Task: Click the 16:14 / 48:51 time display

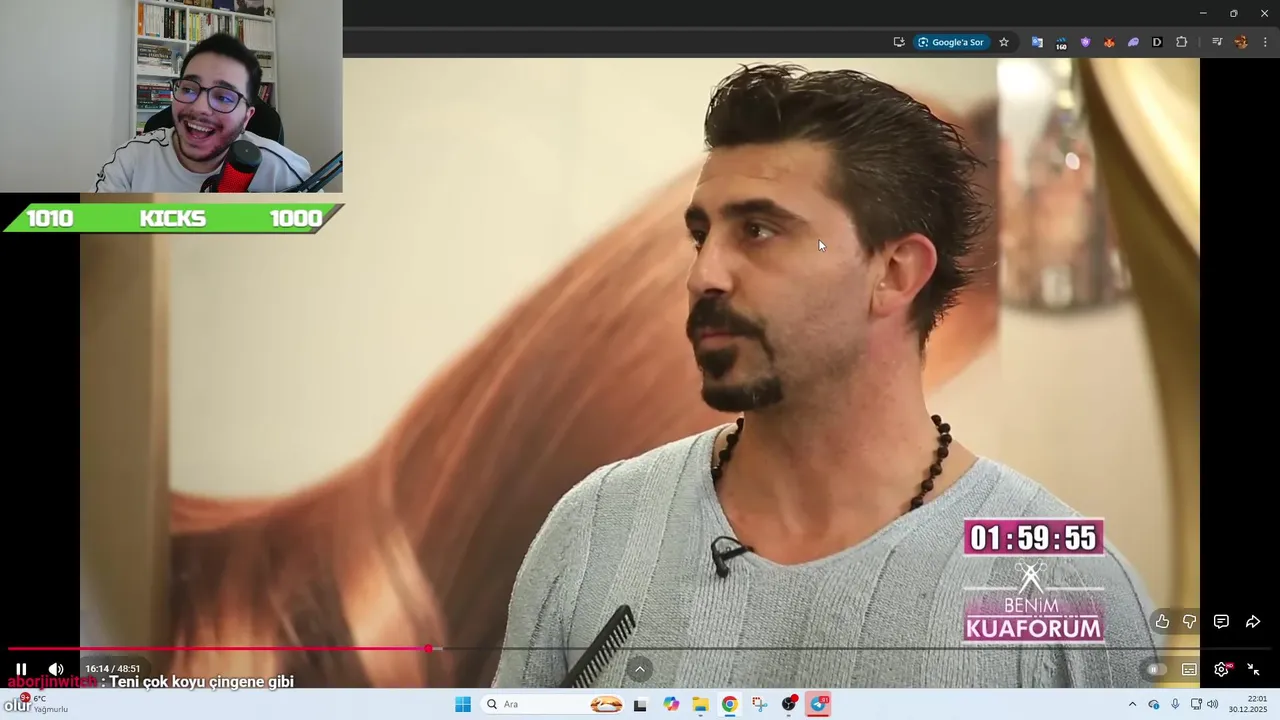Action: (x=113, y=669)
